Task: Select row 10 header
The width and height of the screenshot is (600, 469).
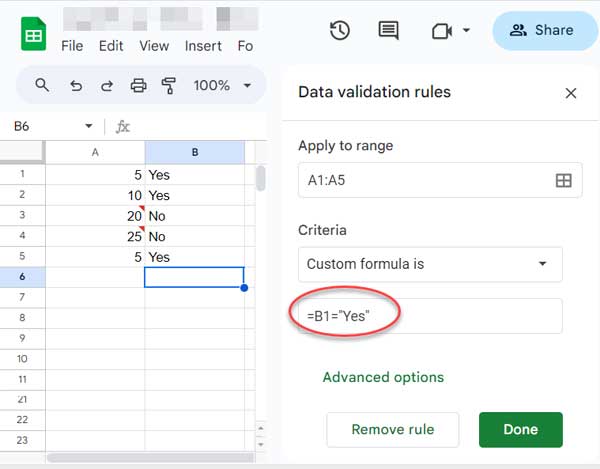Action: coord(22,359)
